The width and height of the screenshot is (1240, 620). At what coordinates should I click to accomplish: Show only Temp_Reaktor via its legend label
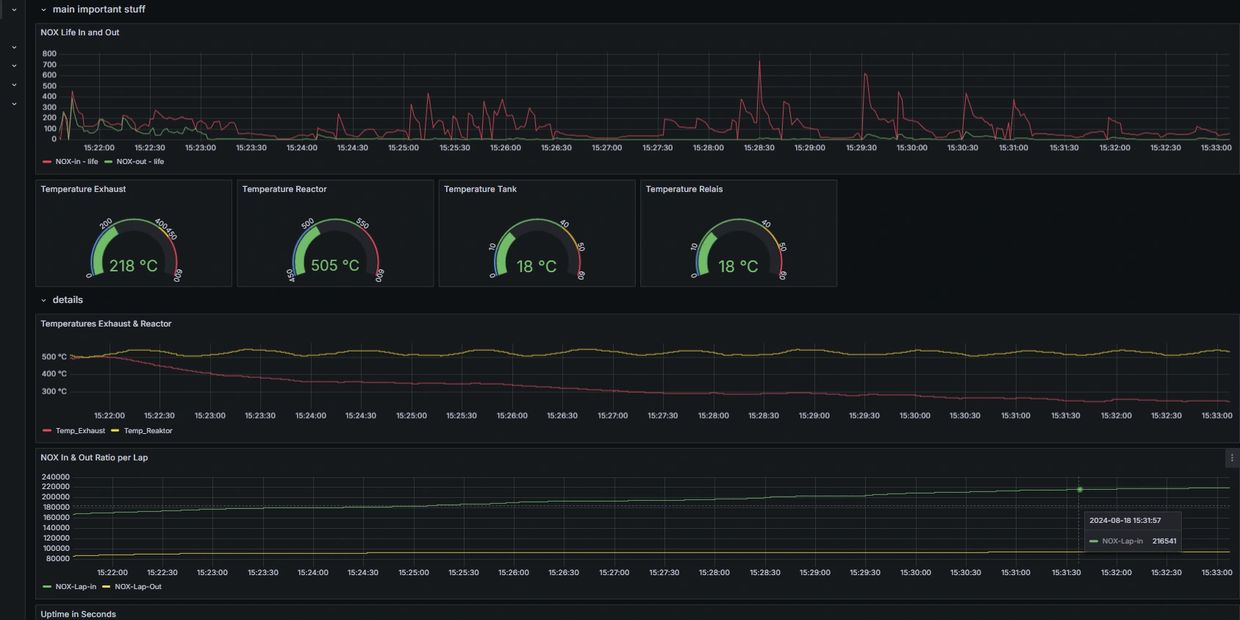coord(148,431)
